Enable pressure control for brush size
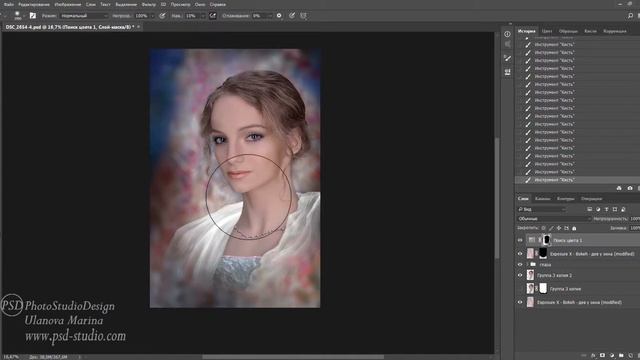This screenshot has width=640, height=360. point(292,16)
